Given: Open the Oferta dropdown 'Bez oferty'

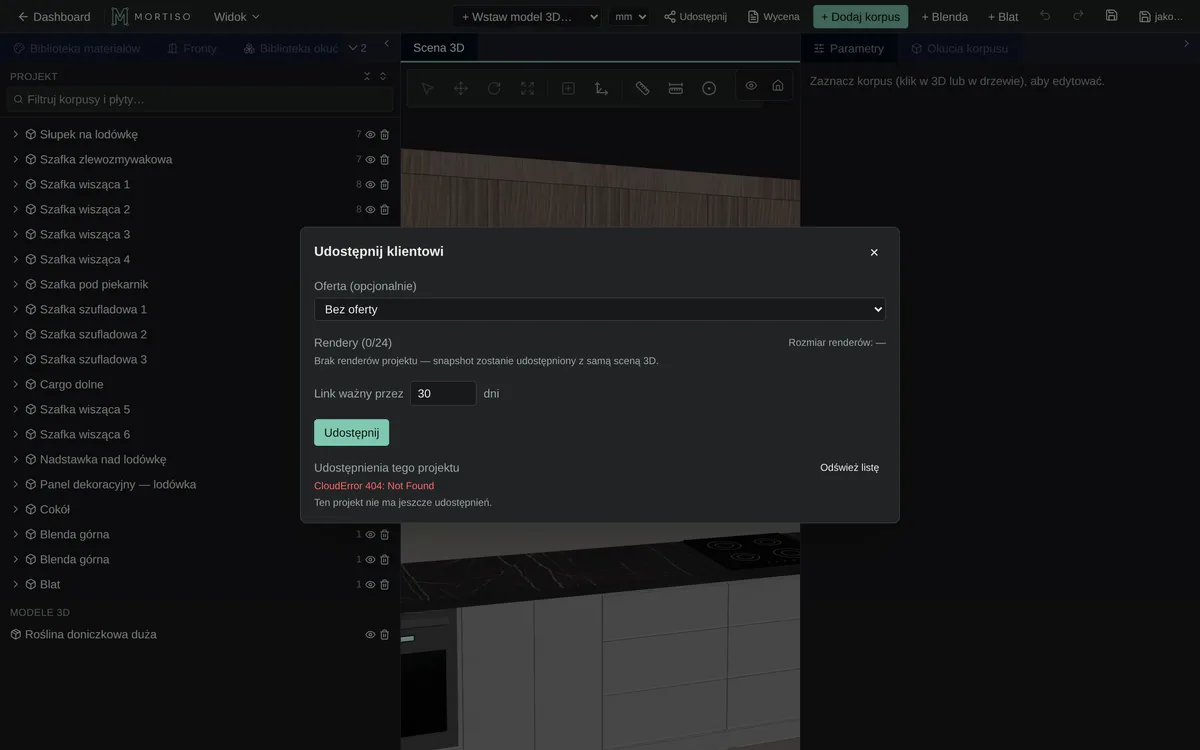Looking at the screenshot, I should [599, 309].
